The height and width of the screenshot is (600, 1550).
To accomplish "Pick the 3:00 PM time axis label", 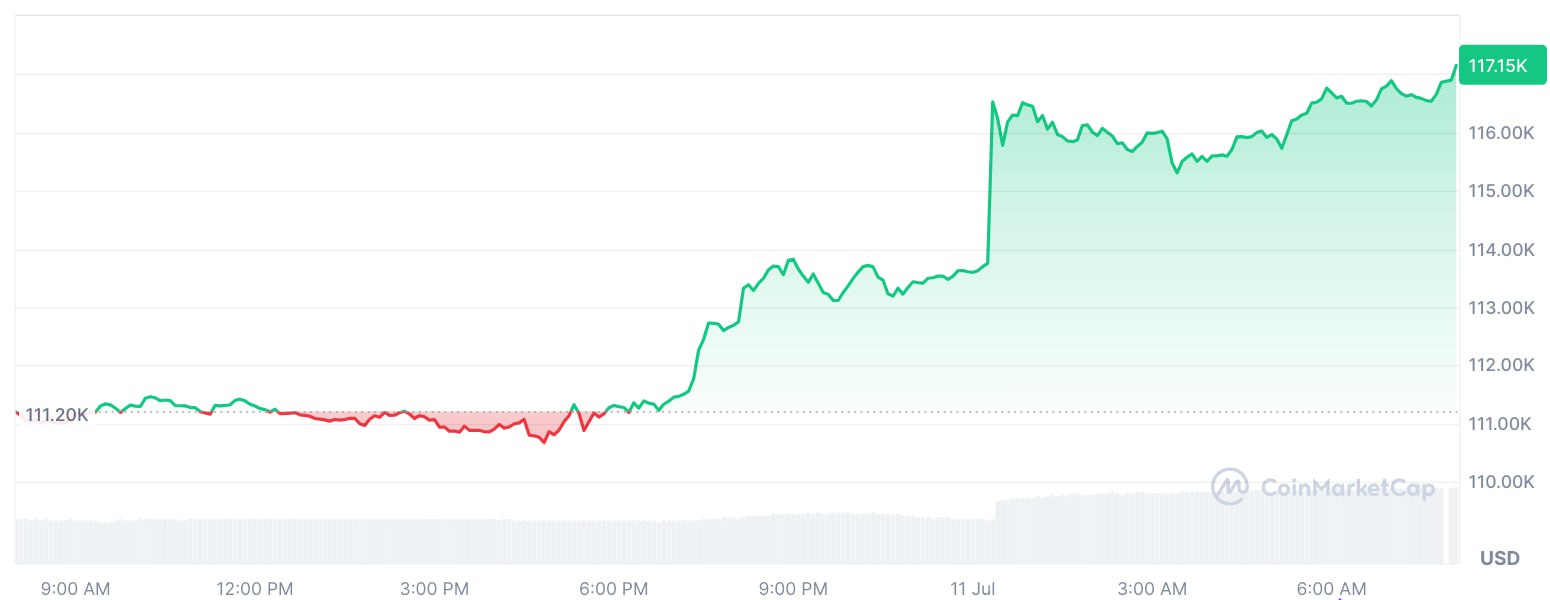I will (x=434, y=589).
